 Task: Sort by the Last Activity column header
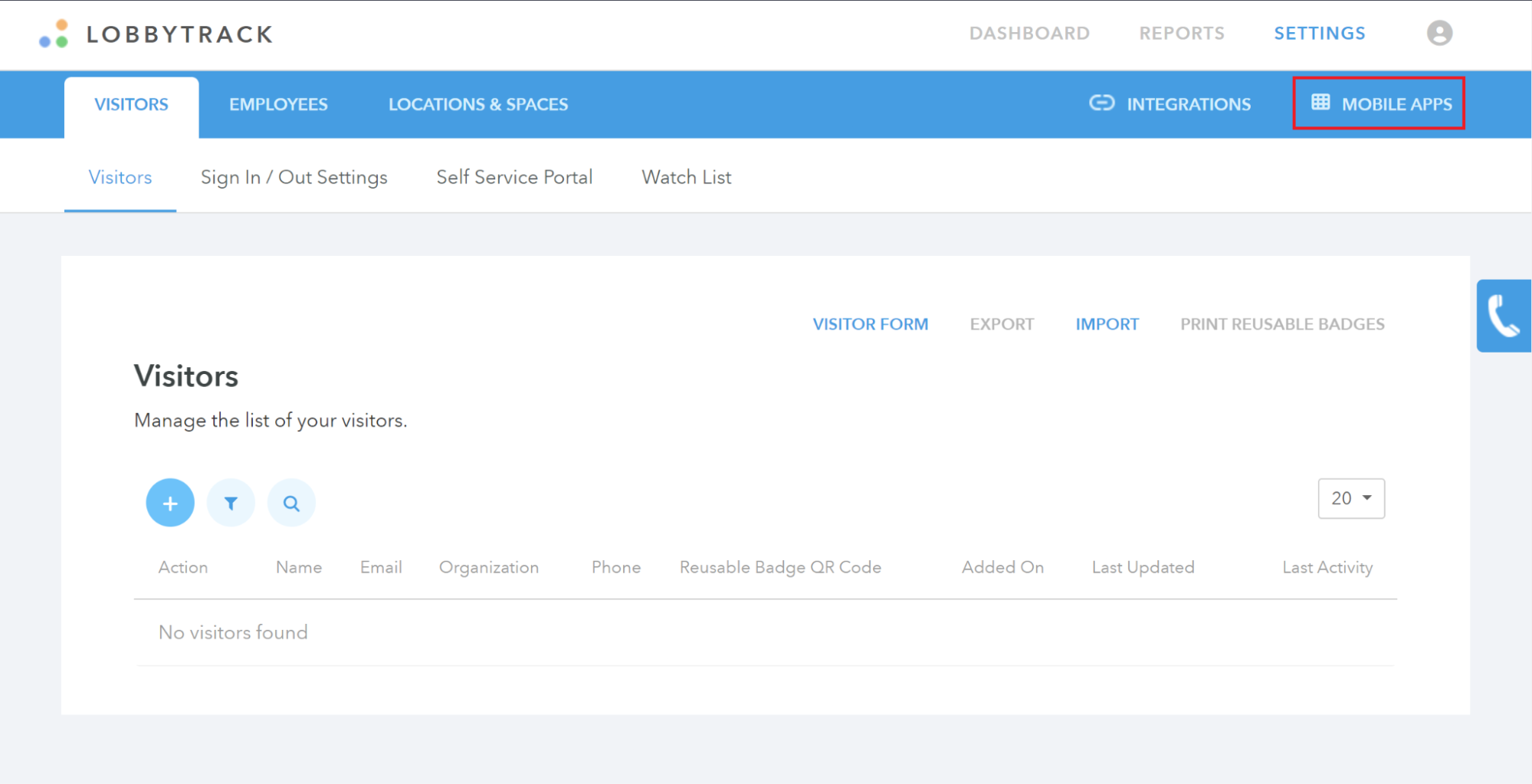tap(1327, 567)
